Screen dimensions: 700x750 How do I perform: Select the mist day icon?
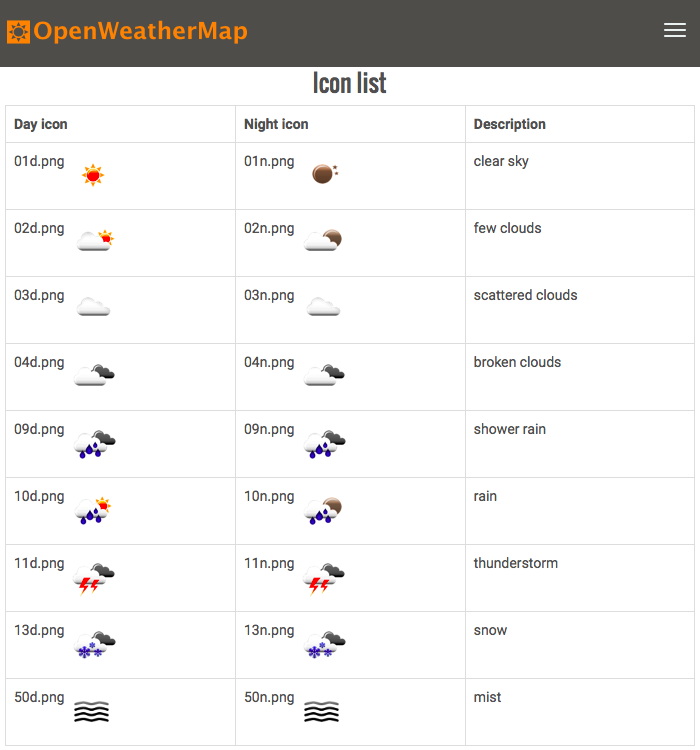(x=92, y=712)
